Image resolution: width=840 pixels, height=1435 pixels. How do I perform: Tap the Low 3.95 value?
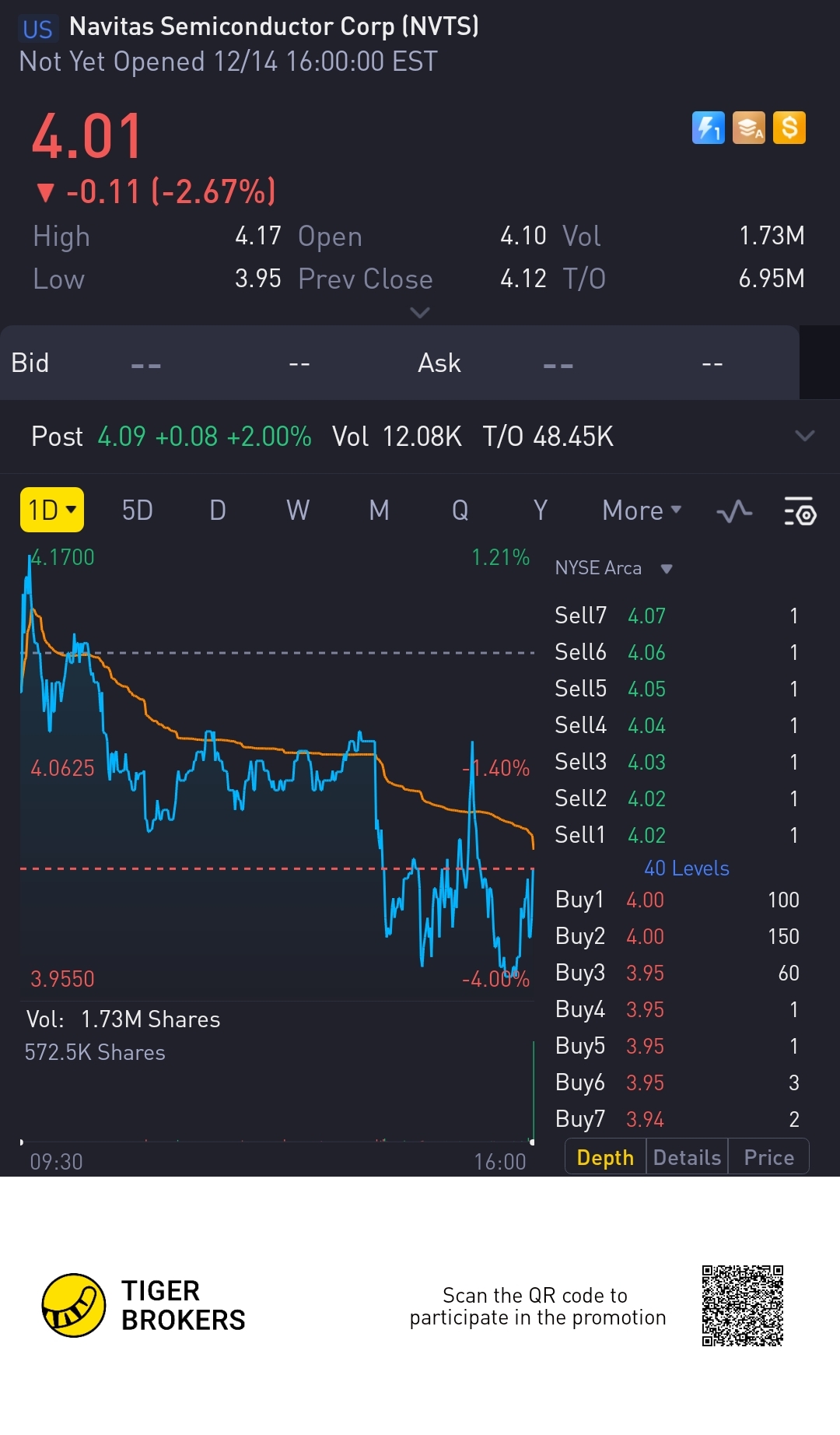click(257, 279)
